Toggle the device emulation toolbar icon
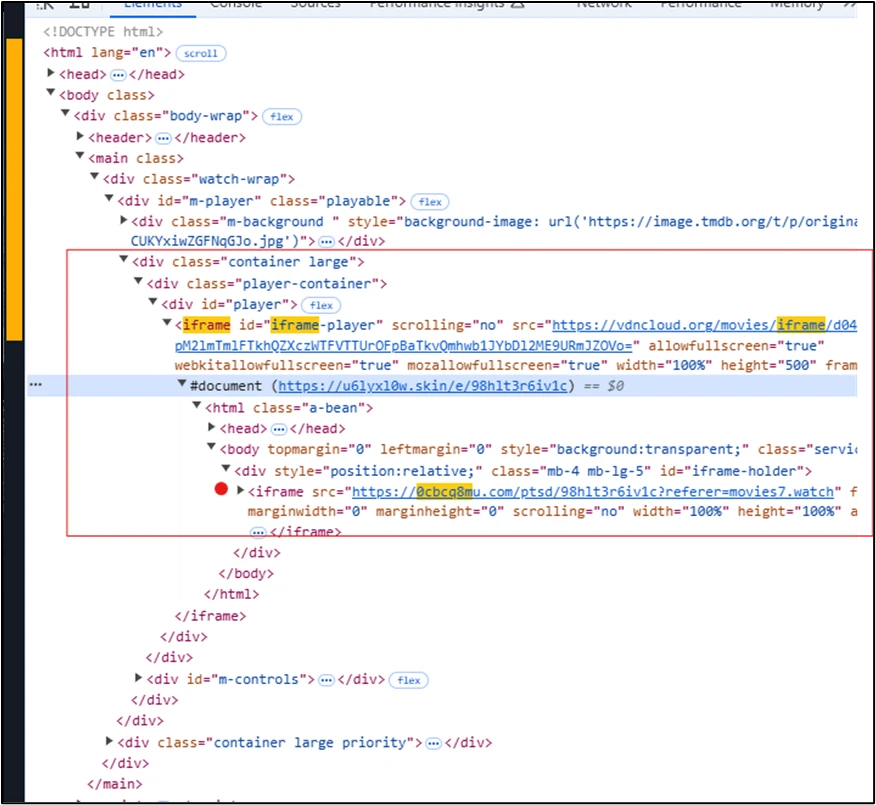The image size is (876, 805). click(78, 5)
